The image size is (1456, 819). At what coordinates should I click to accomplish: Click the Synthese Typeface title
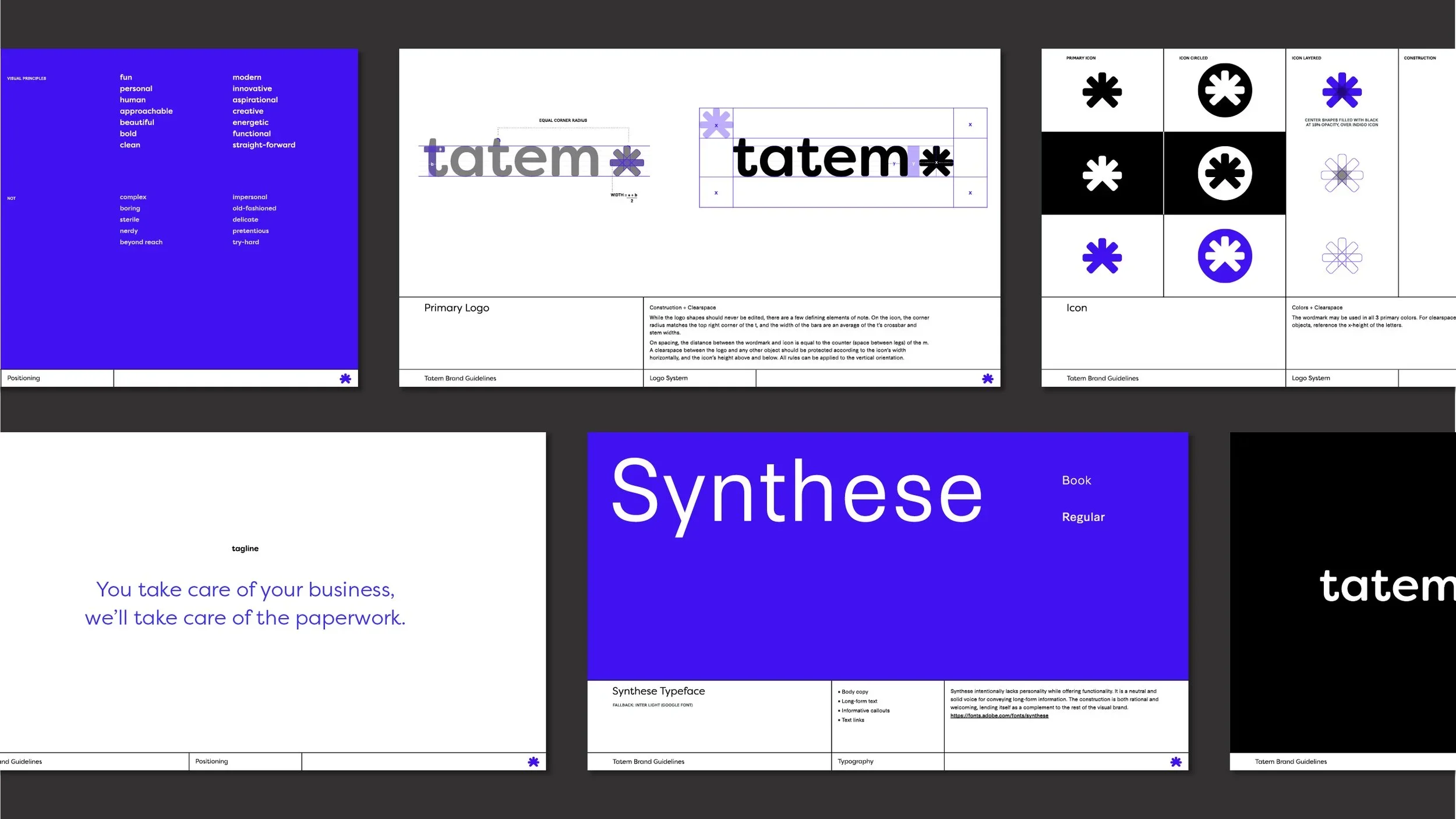(x=658, y=691)
